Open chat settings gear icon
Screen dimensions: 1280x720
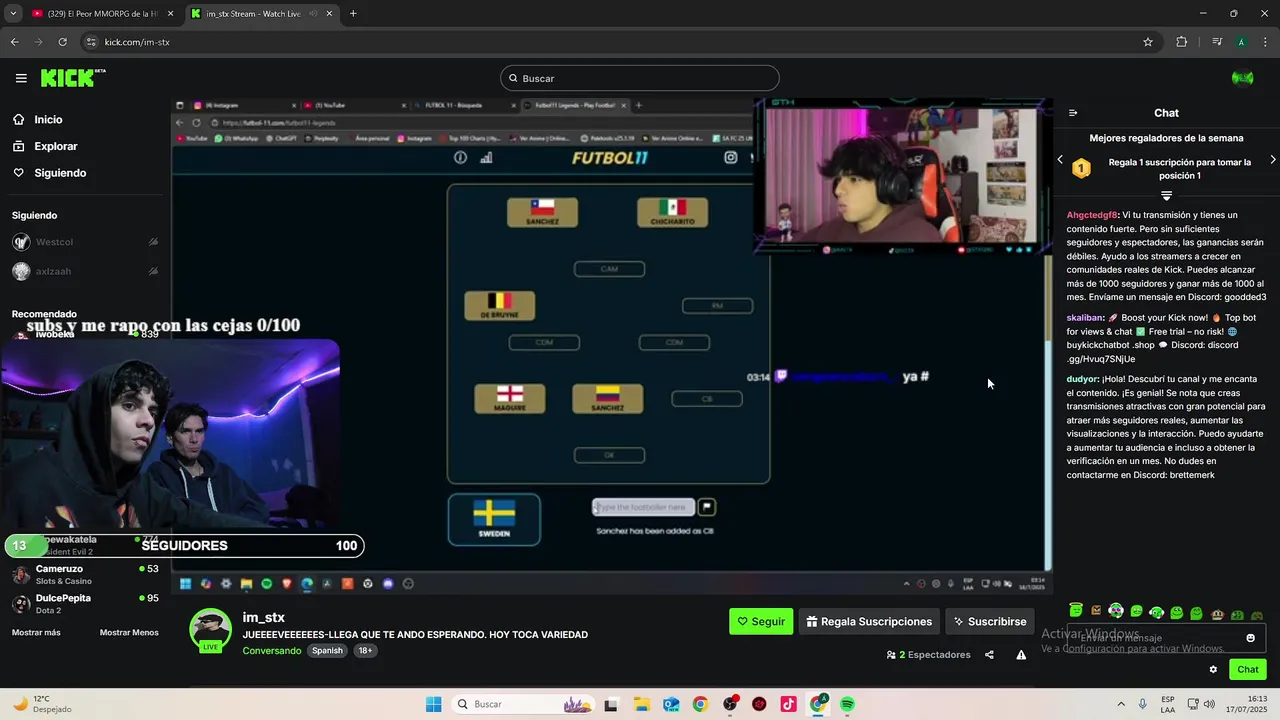[1213, 670]
